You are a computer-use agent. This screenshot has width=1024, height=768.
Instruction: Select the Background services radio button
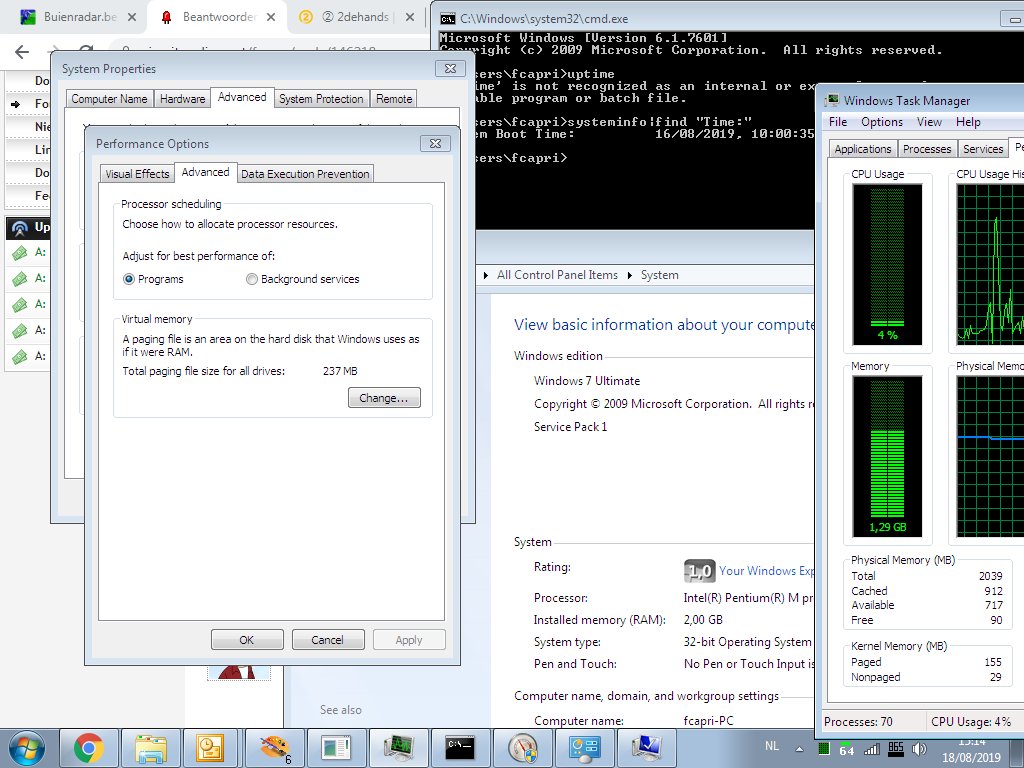point(251,279)
